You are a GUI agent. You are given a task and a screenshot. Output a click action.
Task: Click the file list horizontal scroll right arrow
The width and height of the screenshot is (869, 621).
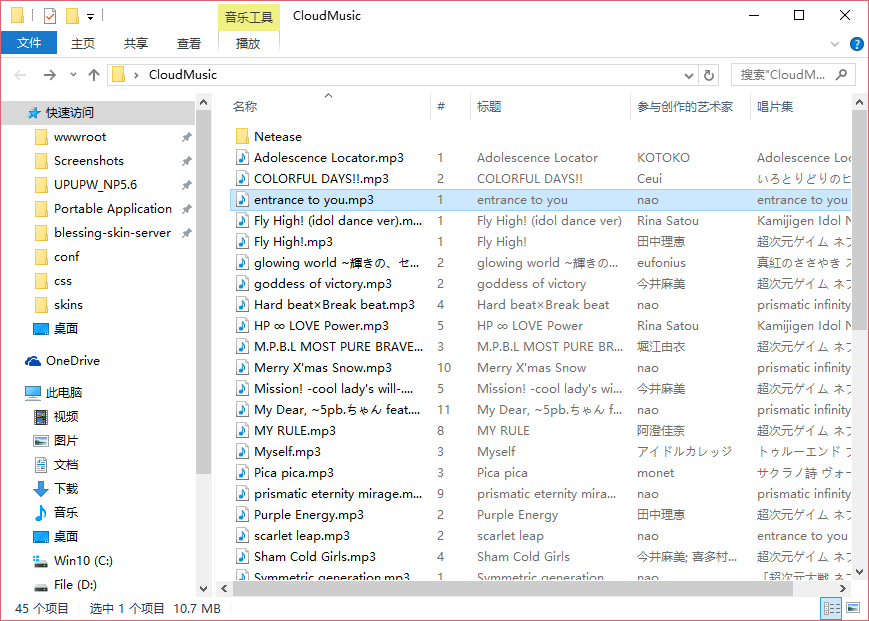pyautogui.click(x=843, y=588)
